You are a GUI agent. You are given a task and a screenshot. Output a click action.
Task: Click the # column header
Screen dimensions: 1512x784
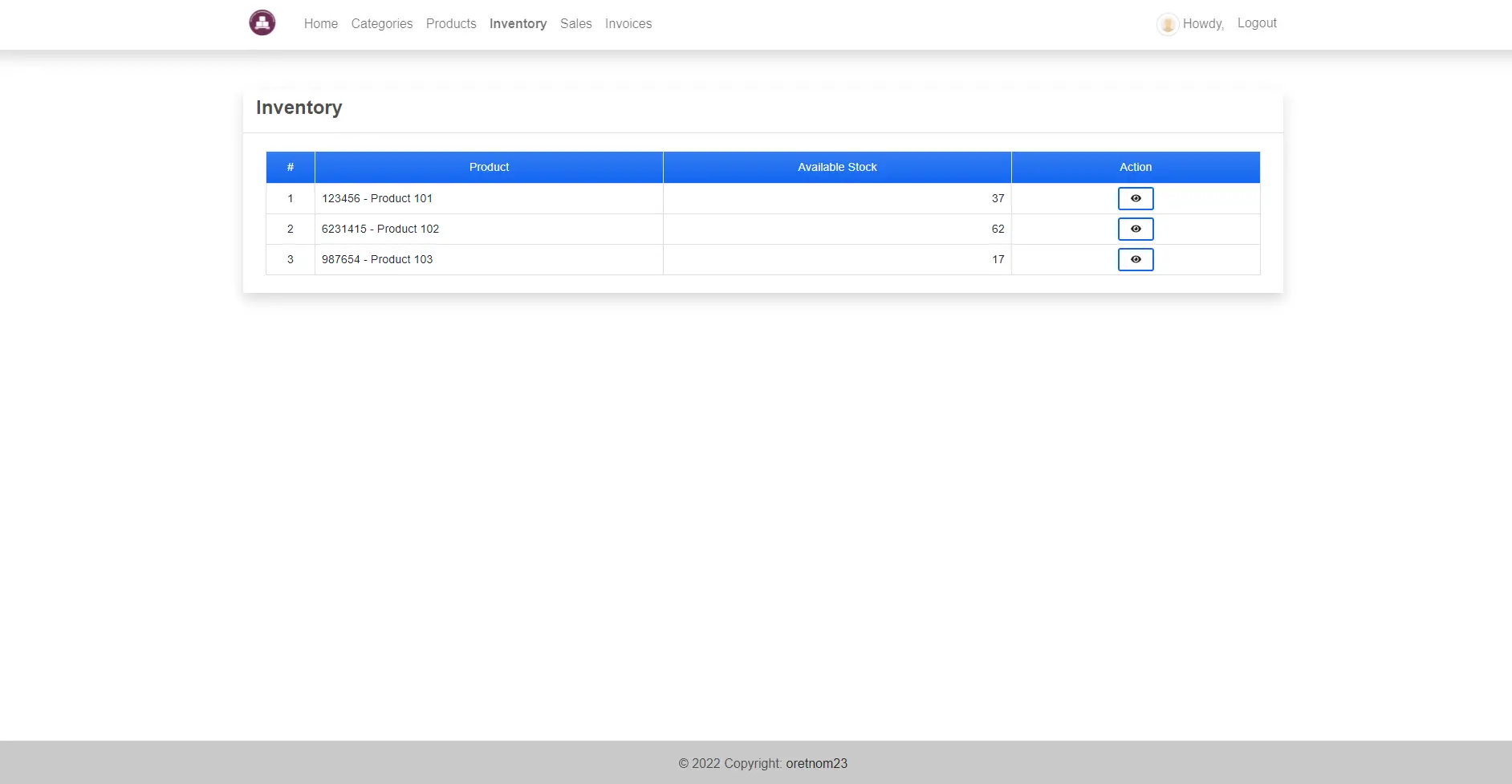pyautogui.click(x=291, y=167)
